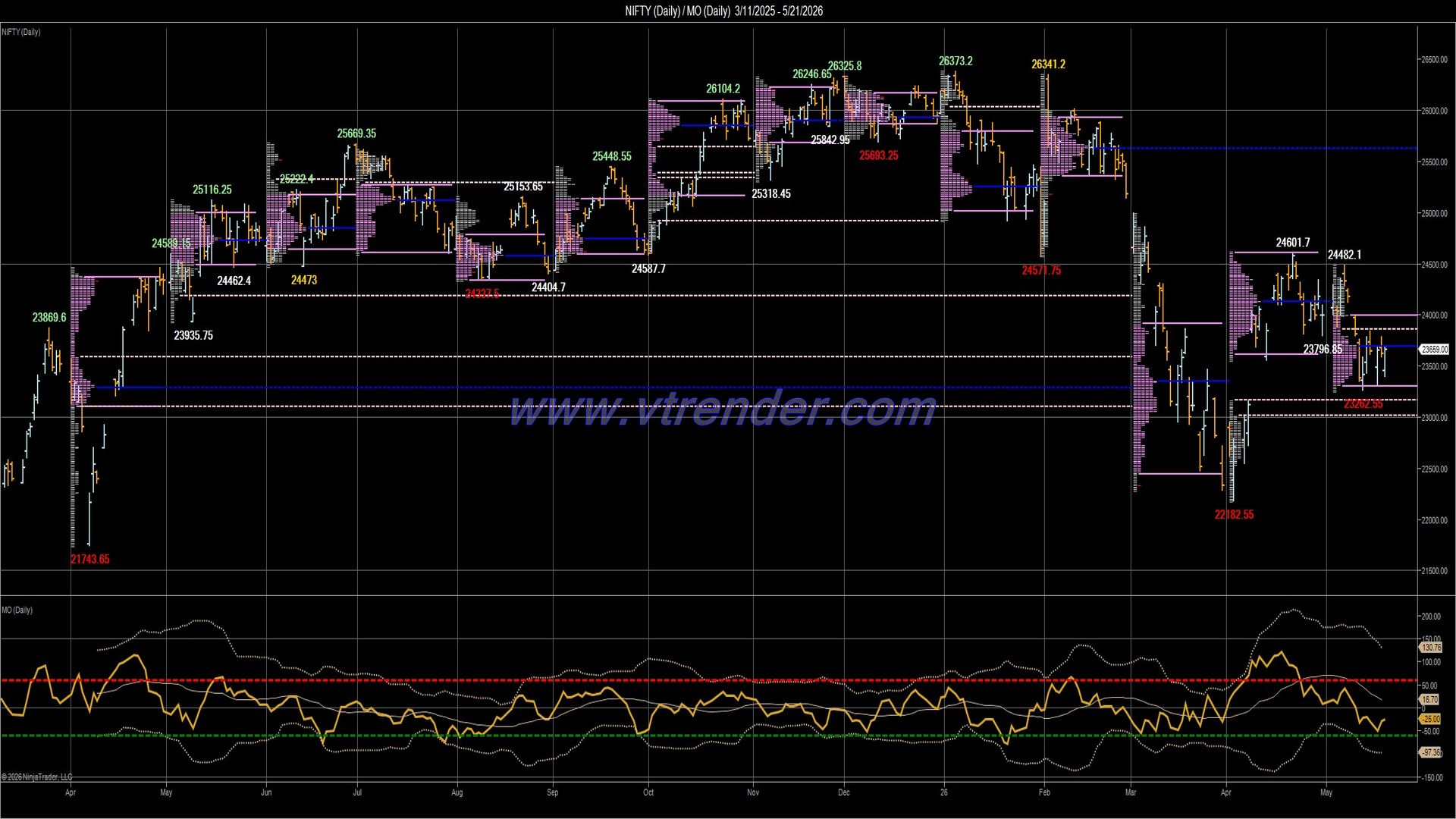Viewport: 1456px width, 819px height.
Task: Click the 26 year label on time axis
Action: tap(944, 792)
